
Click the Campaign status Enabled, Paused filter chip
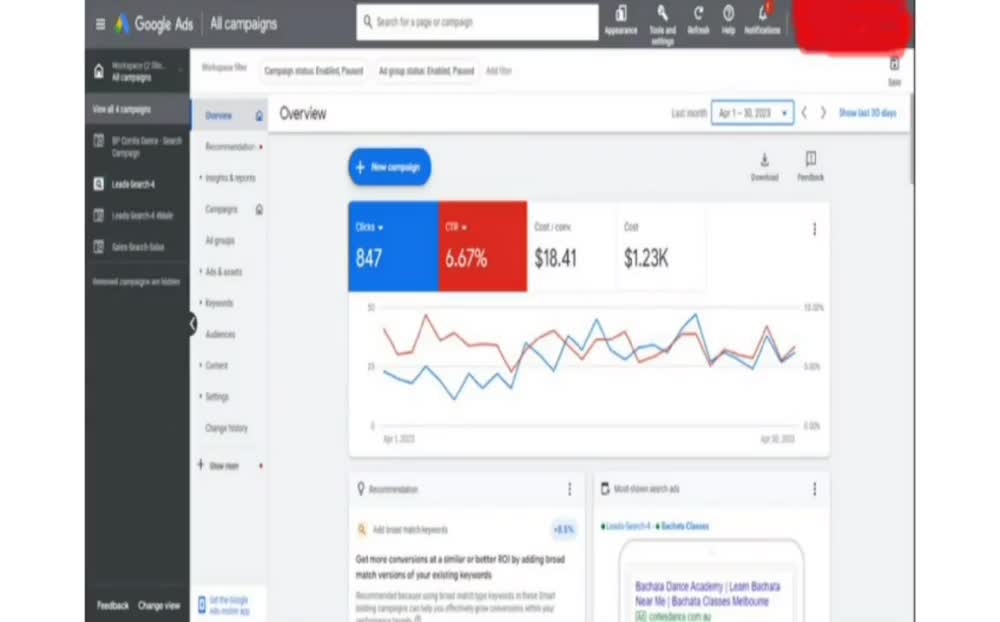[314, 71]
